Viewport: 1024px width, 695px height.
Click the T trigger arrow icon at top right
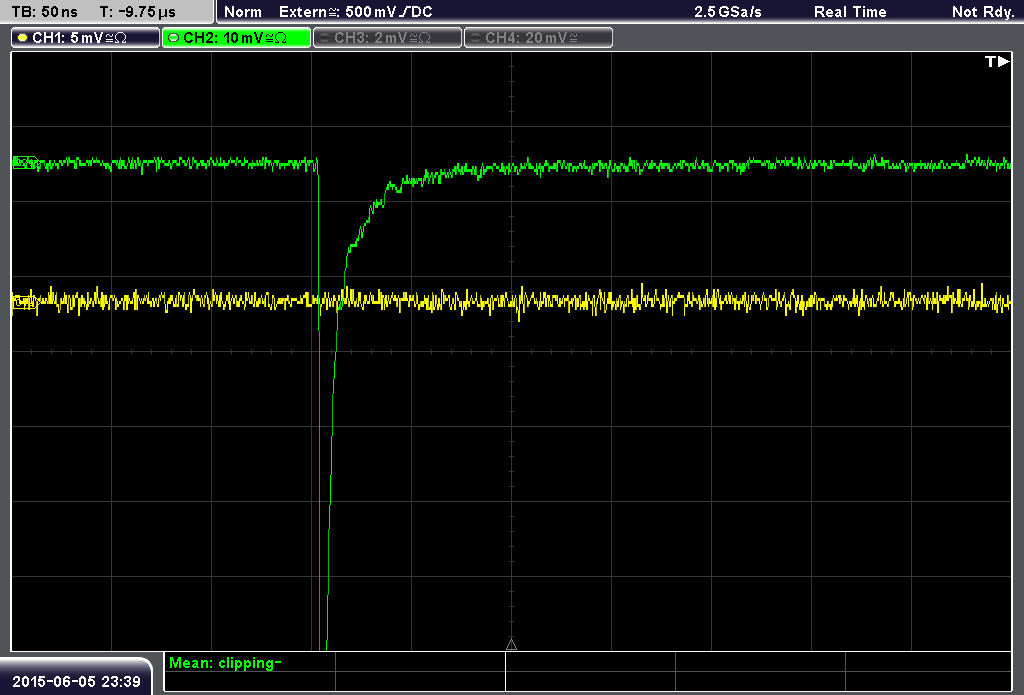tap(997, 61)
